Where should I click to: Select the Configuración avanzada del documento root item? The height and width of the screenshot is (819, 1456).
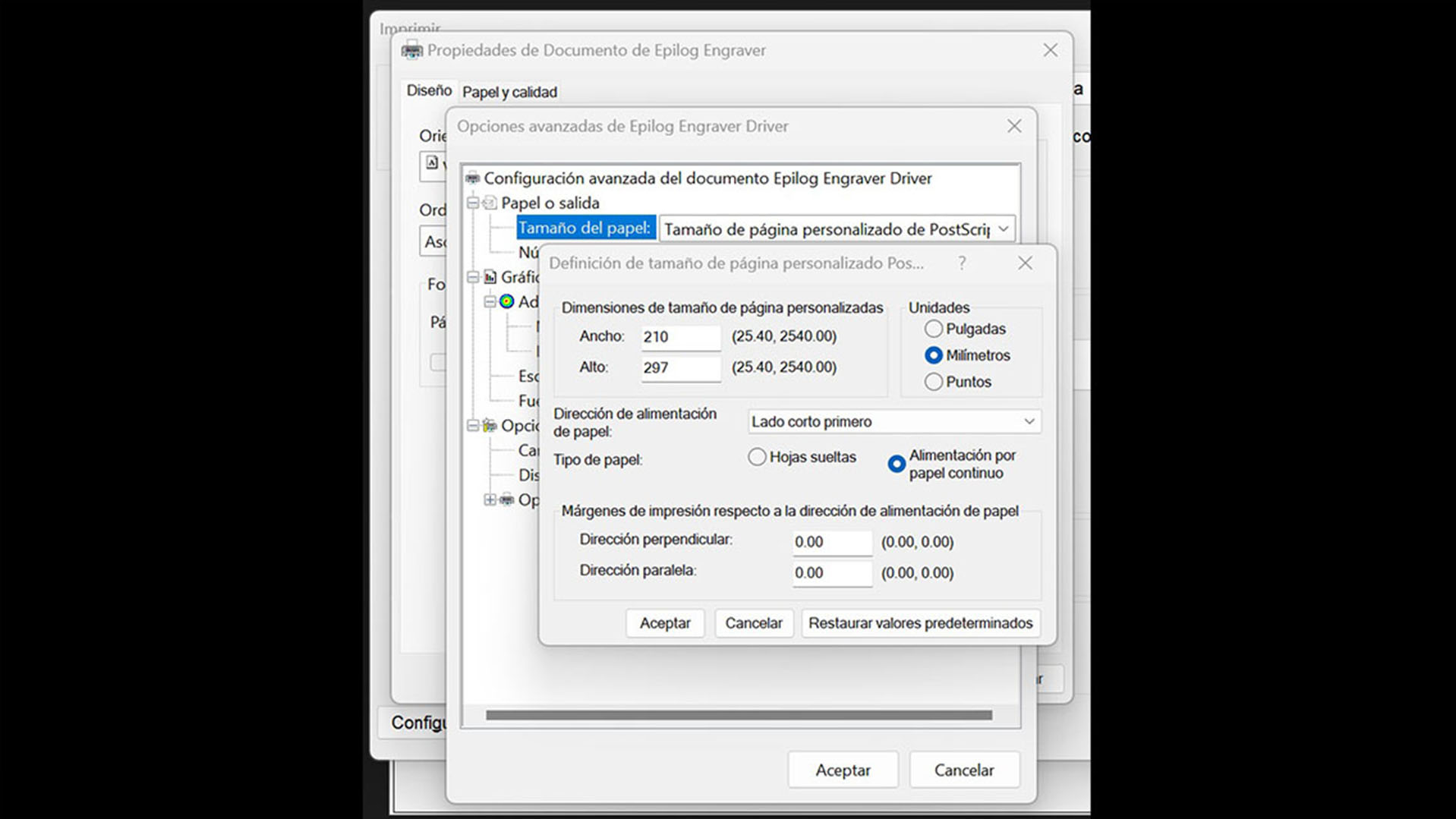(x=708, y=178)
